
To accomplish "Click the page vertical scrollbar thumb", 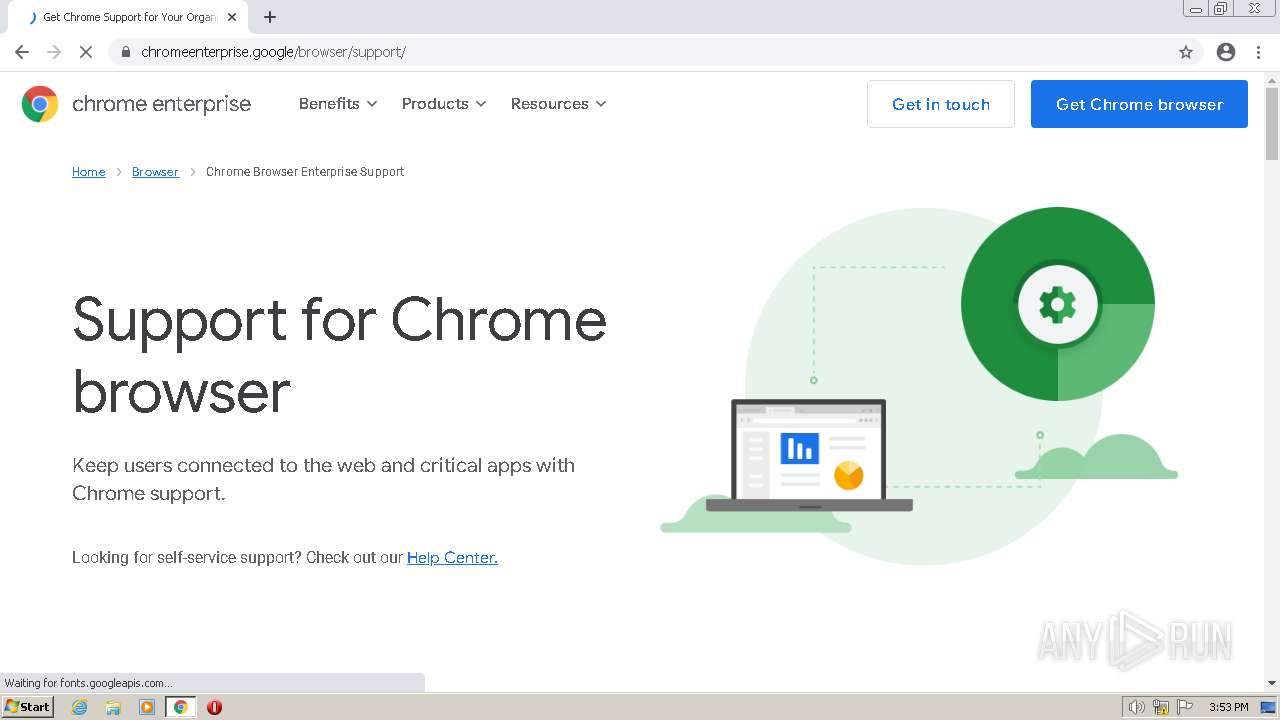I will [x=1272, y=124].
